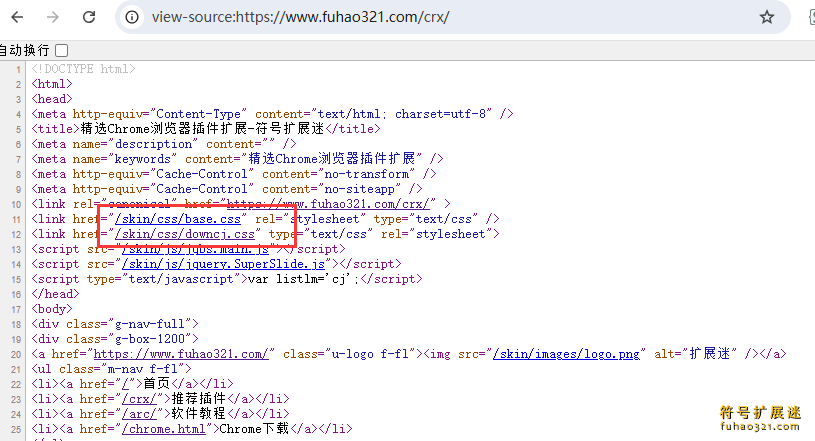
Task: Open the /skin/images/logo.png image link
Action: click(566, 354)
